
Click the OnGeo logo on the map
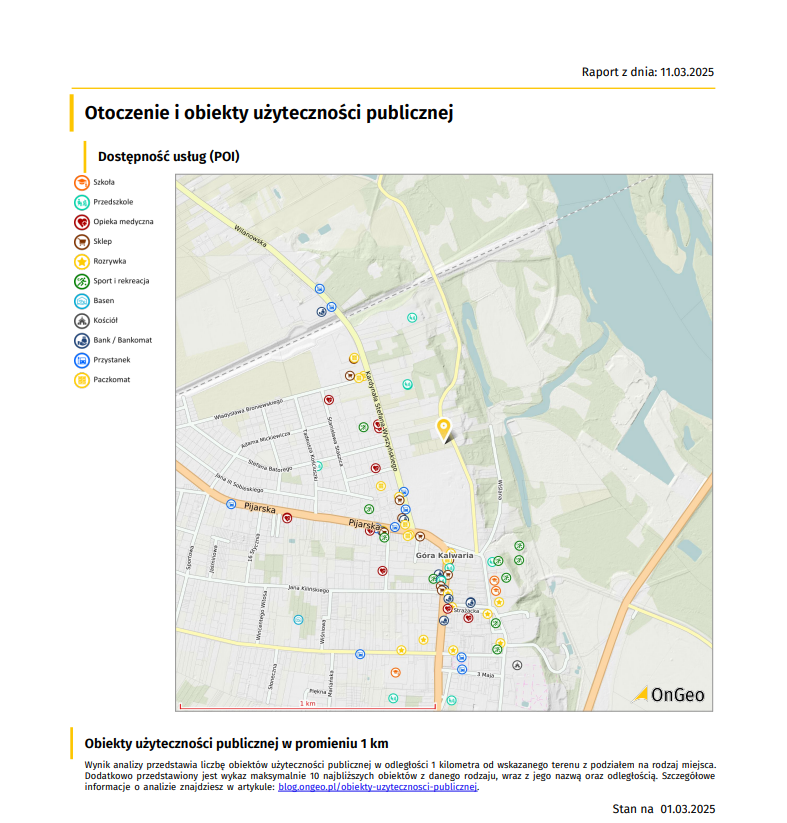[668, 694]
